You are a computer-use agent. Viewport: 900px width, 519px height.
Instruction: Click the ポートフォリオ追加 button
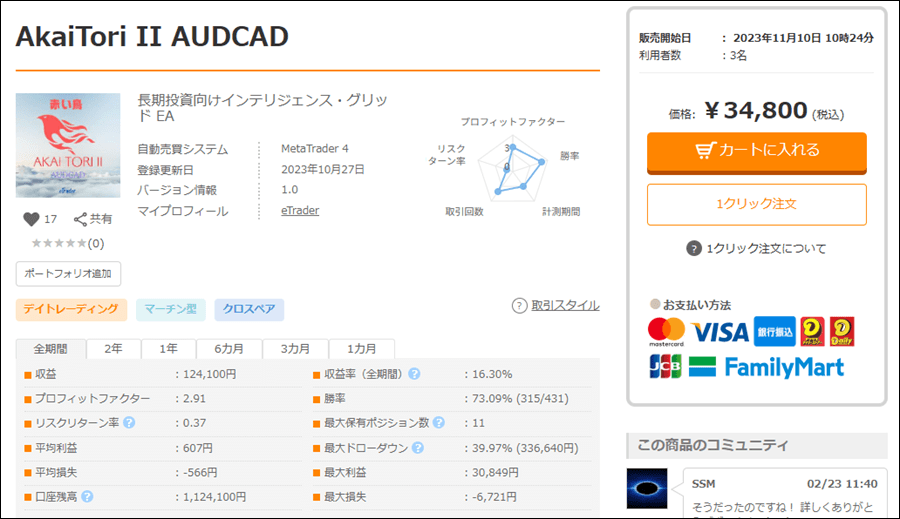(x=68, y=273)
